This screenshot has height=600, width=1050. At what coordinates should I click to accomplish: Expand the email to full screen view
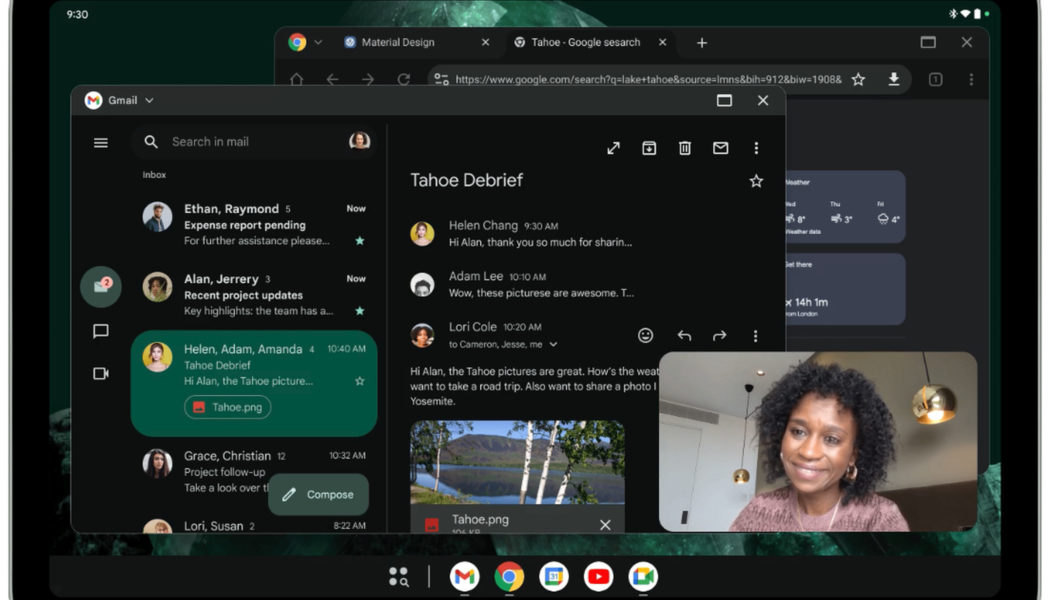click(x=613, y=147)
